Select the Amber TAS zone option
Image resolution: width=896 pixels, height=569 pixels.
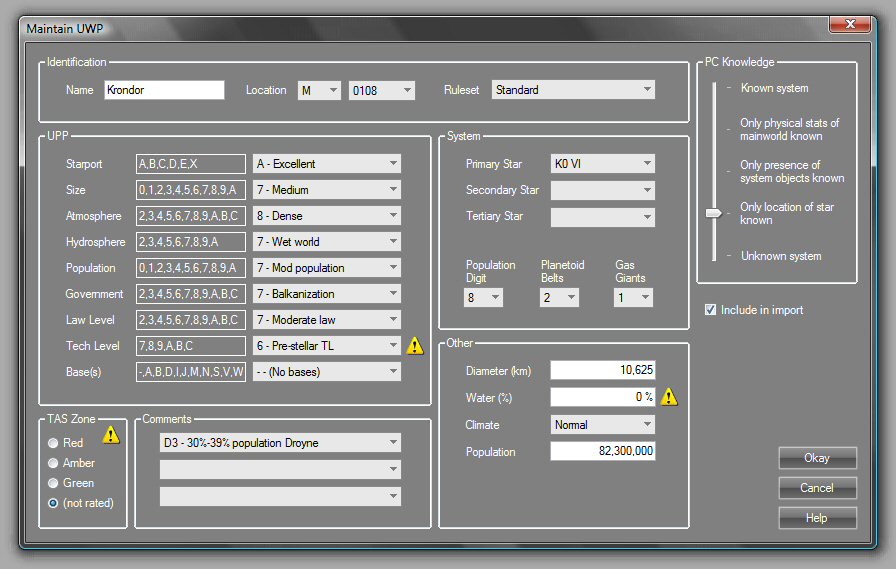click(x=53, y=463)
